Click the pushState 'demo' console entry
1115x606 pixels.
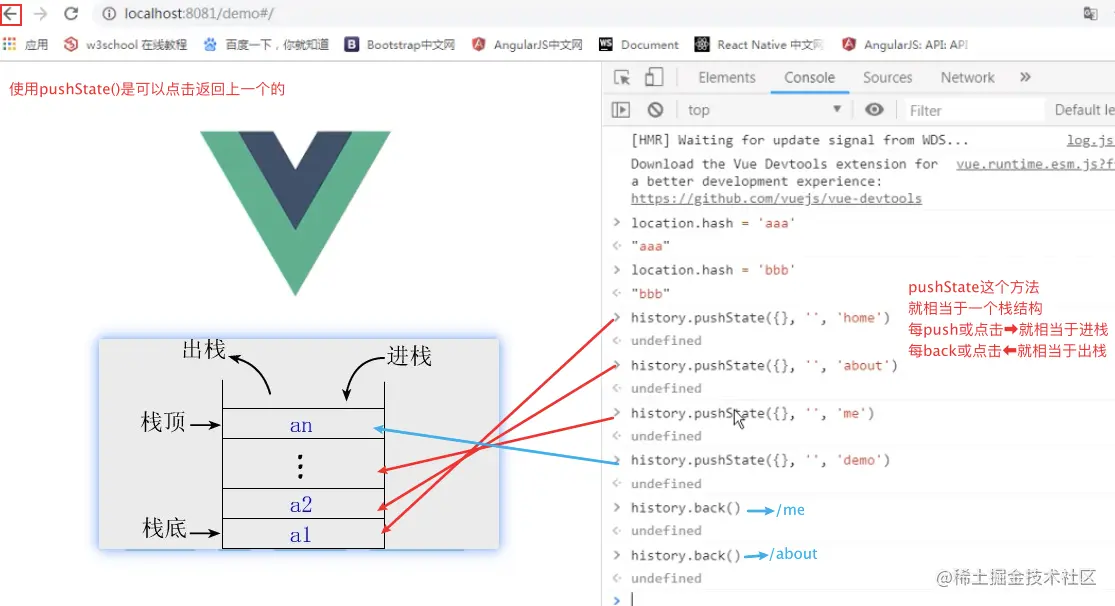(760, 459)
